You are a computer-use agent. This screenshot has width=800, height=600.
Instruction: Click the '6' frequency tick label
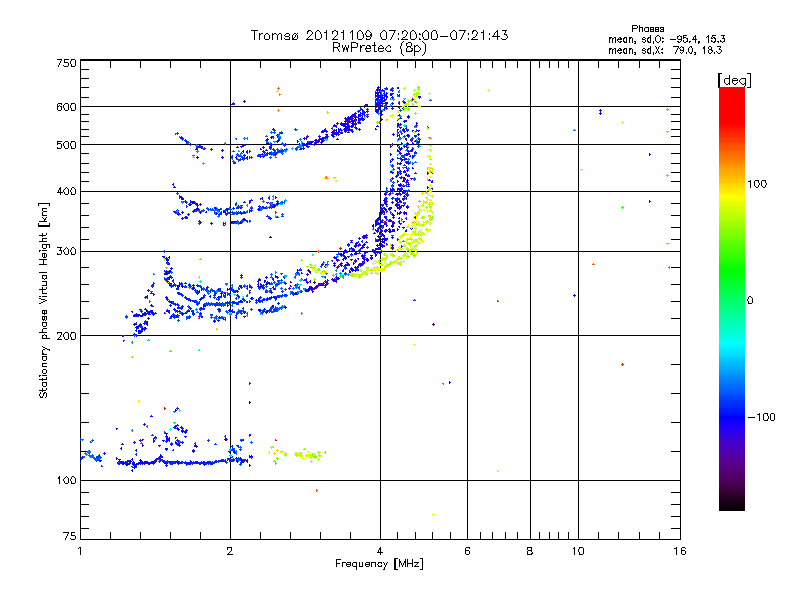[x=467, y=551]
